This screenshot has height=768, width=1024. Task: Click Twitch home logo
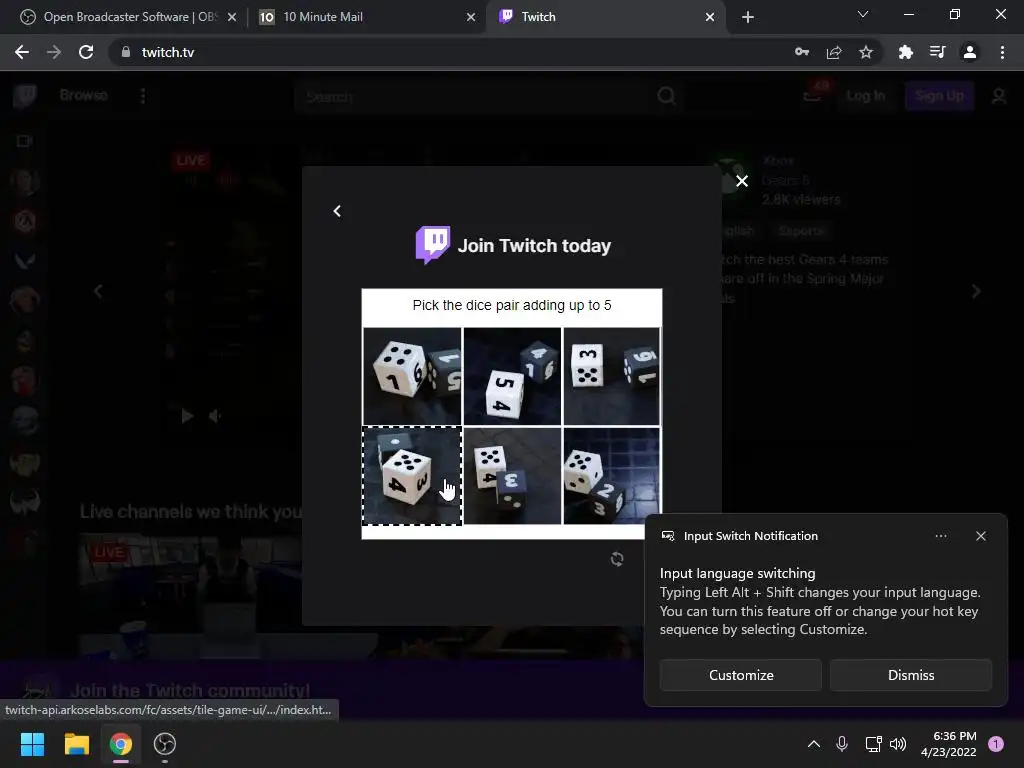[25, 96]
